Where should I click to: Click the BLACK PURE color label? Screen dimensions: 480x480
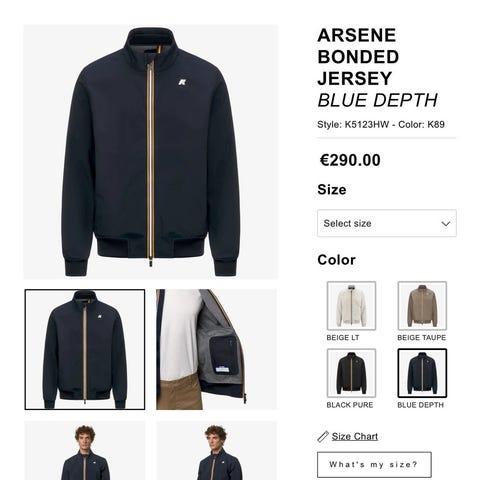click(x=350, y=405)
